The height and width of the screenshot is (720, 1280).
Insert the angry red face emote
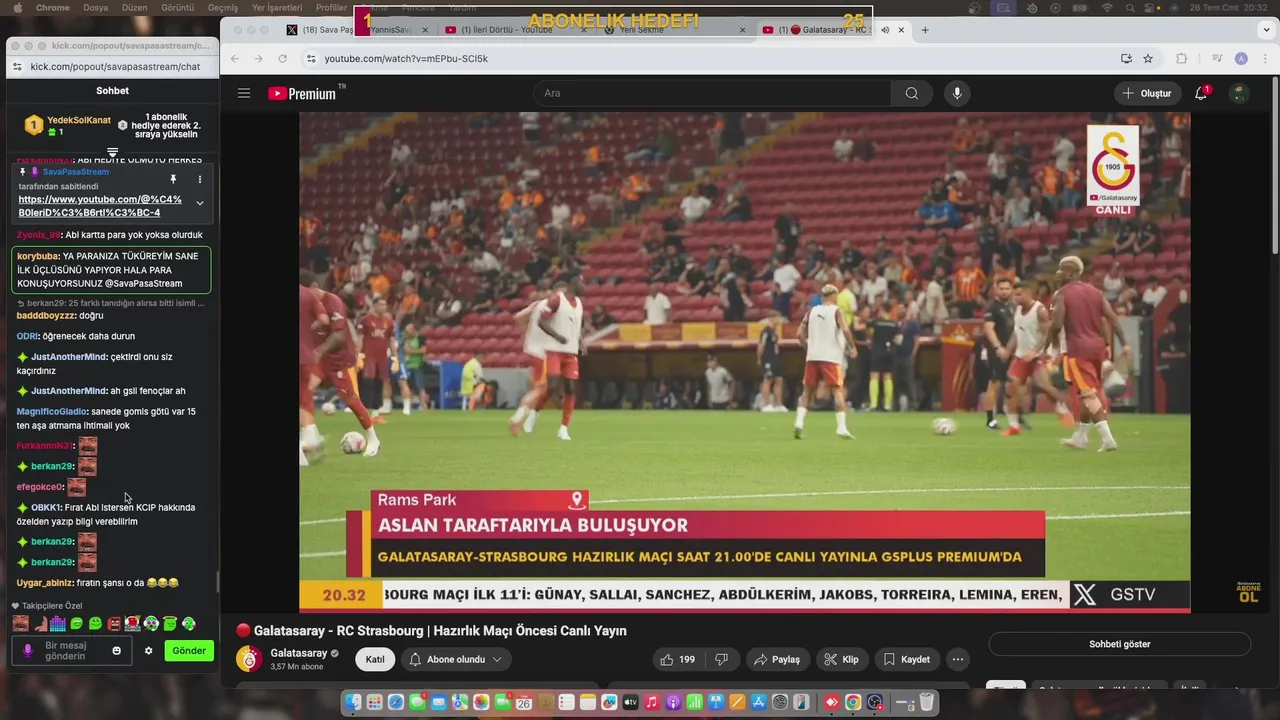click(113, 624)
